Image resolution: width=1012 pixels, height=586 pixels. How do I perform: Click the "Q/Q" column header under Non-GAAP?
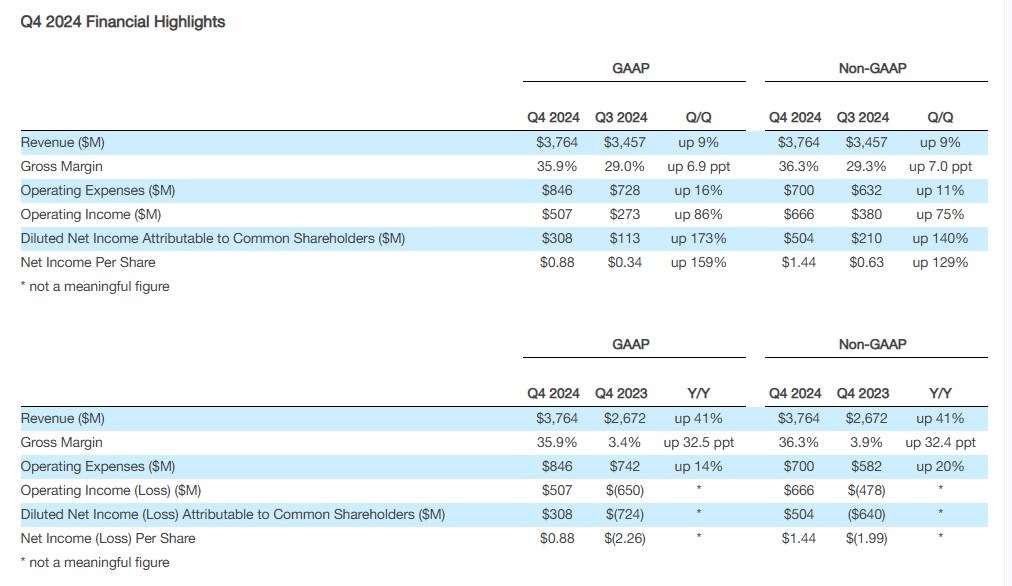tap(940, 117)
